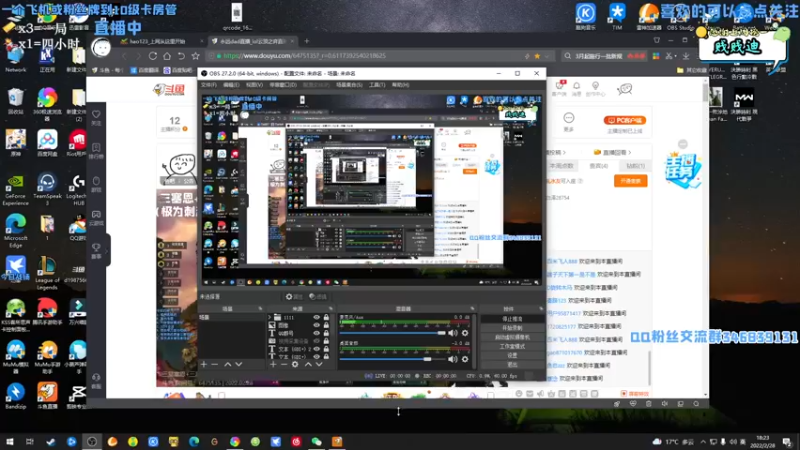Image resolution: width=800 pixels, height=450 pixels.
Task: Move scene down with the scenes down arrow
Action: coord(239,364)
